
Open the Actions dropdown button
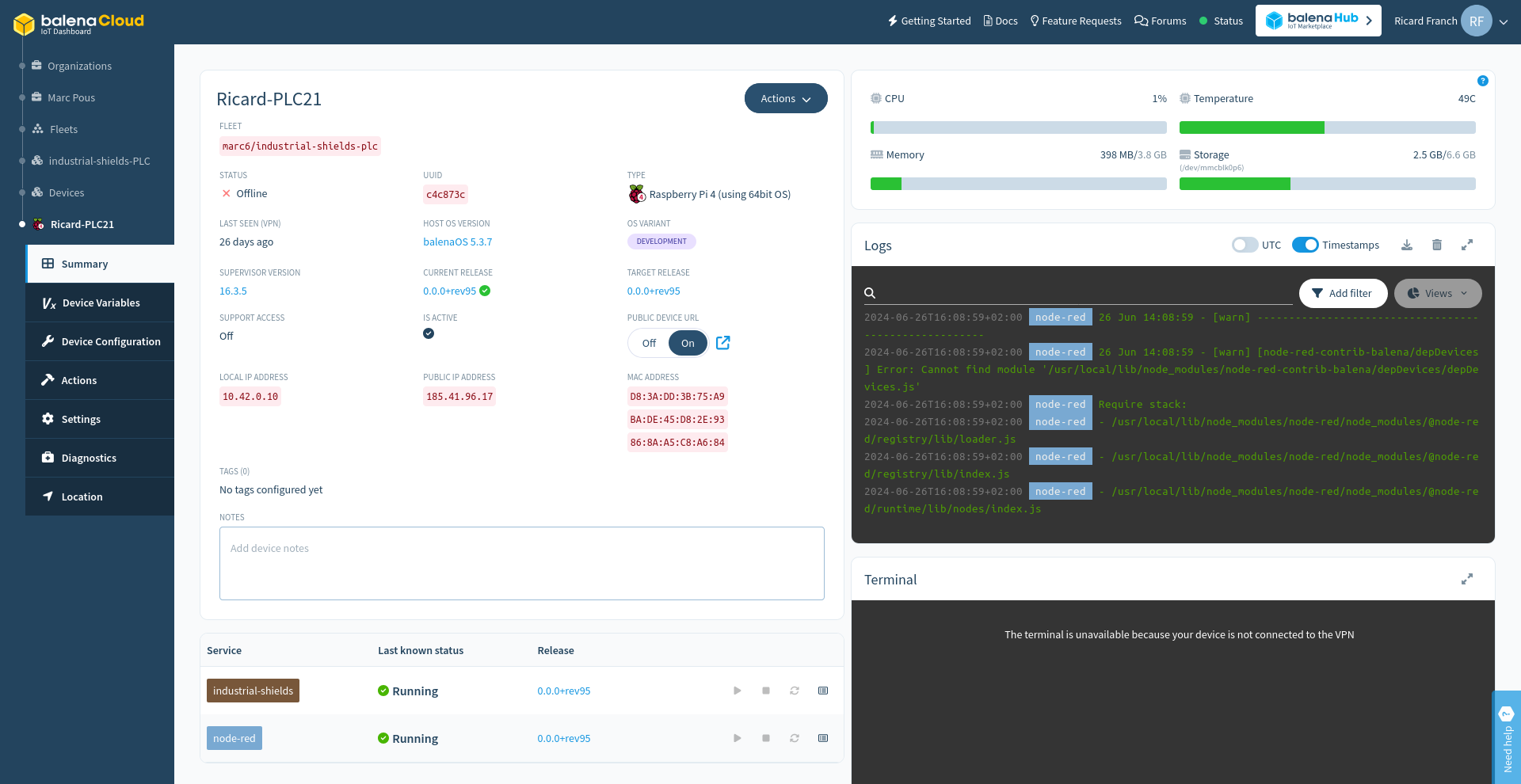click(x=786, y=98)
